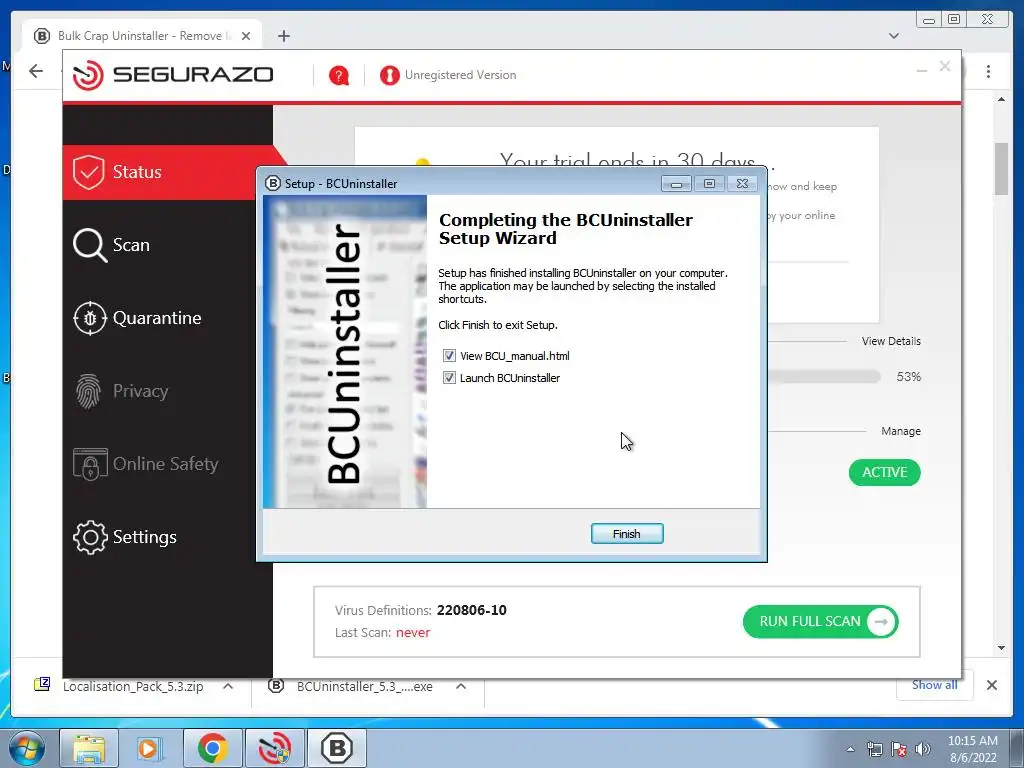This screenshot has width=1024, height=768.
Task: Click Show all downloads
Action: click(935, 684)
